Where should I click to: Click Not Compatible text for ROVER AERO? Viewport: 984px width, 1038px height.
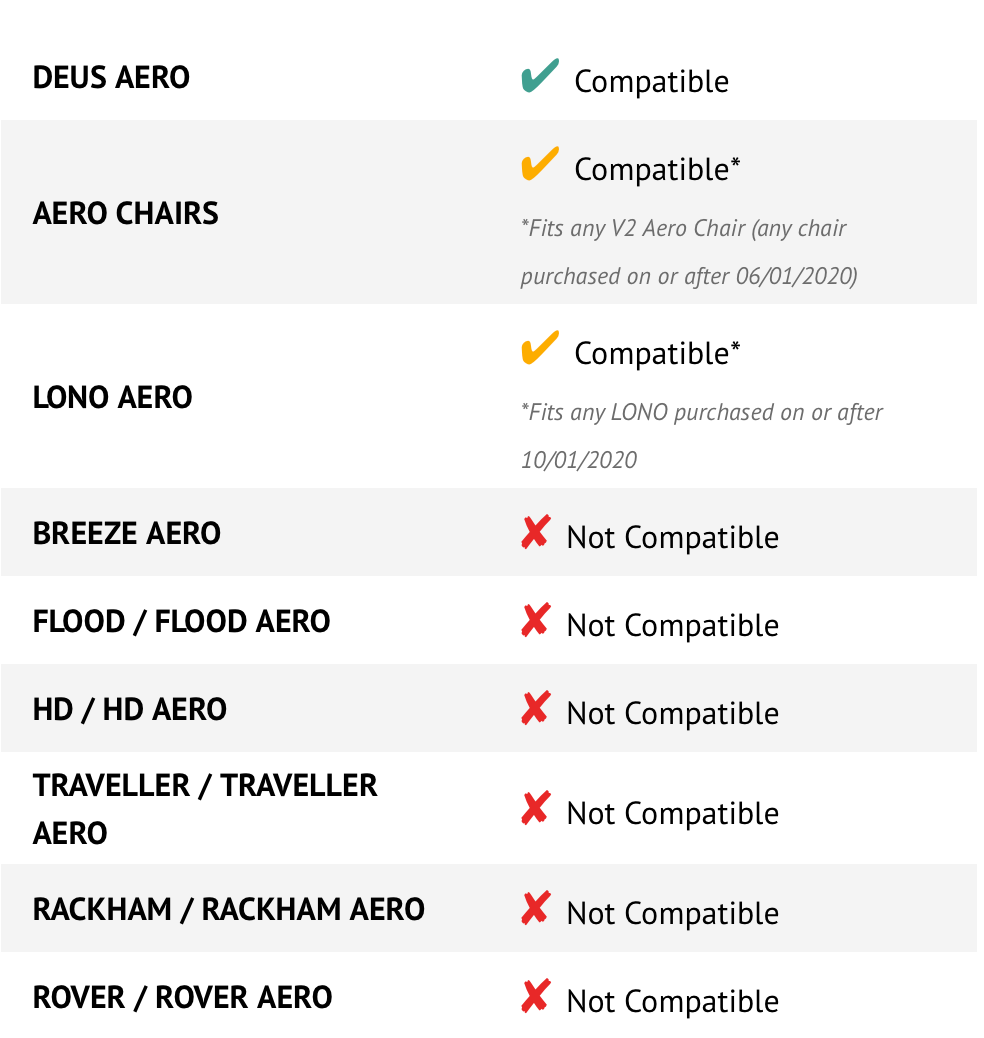tap(672, 1001)
